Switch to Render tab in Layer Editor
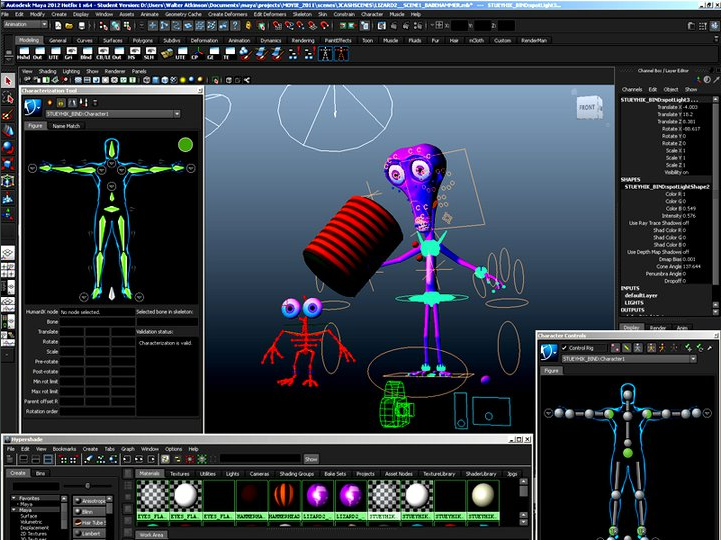 click(658, 328)
